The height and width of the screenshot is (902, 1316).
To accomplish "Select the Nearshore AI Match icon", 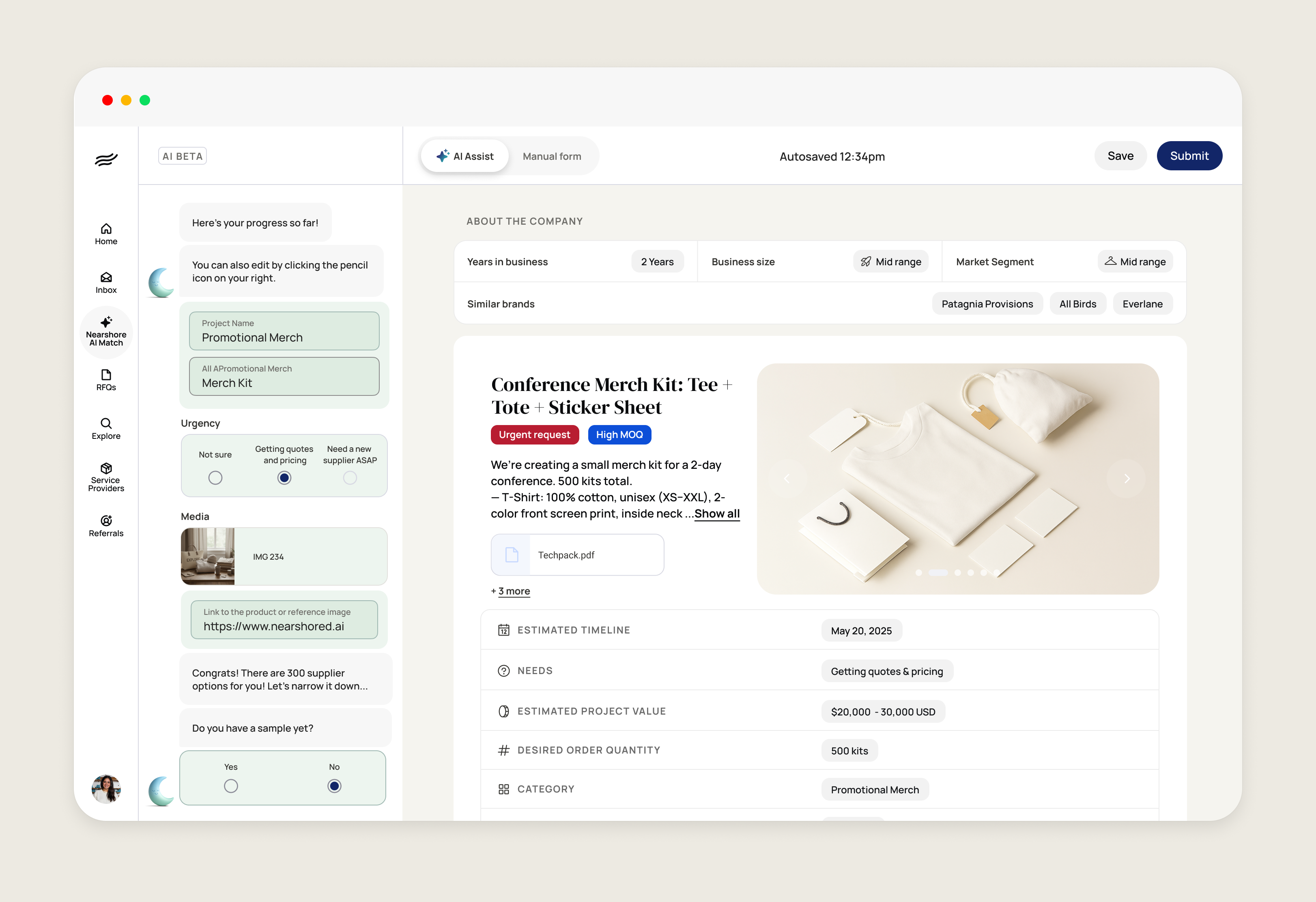I will pos(106,331).
